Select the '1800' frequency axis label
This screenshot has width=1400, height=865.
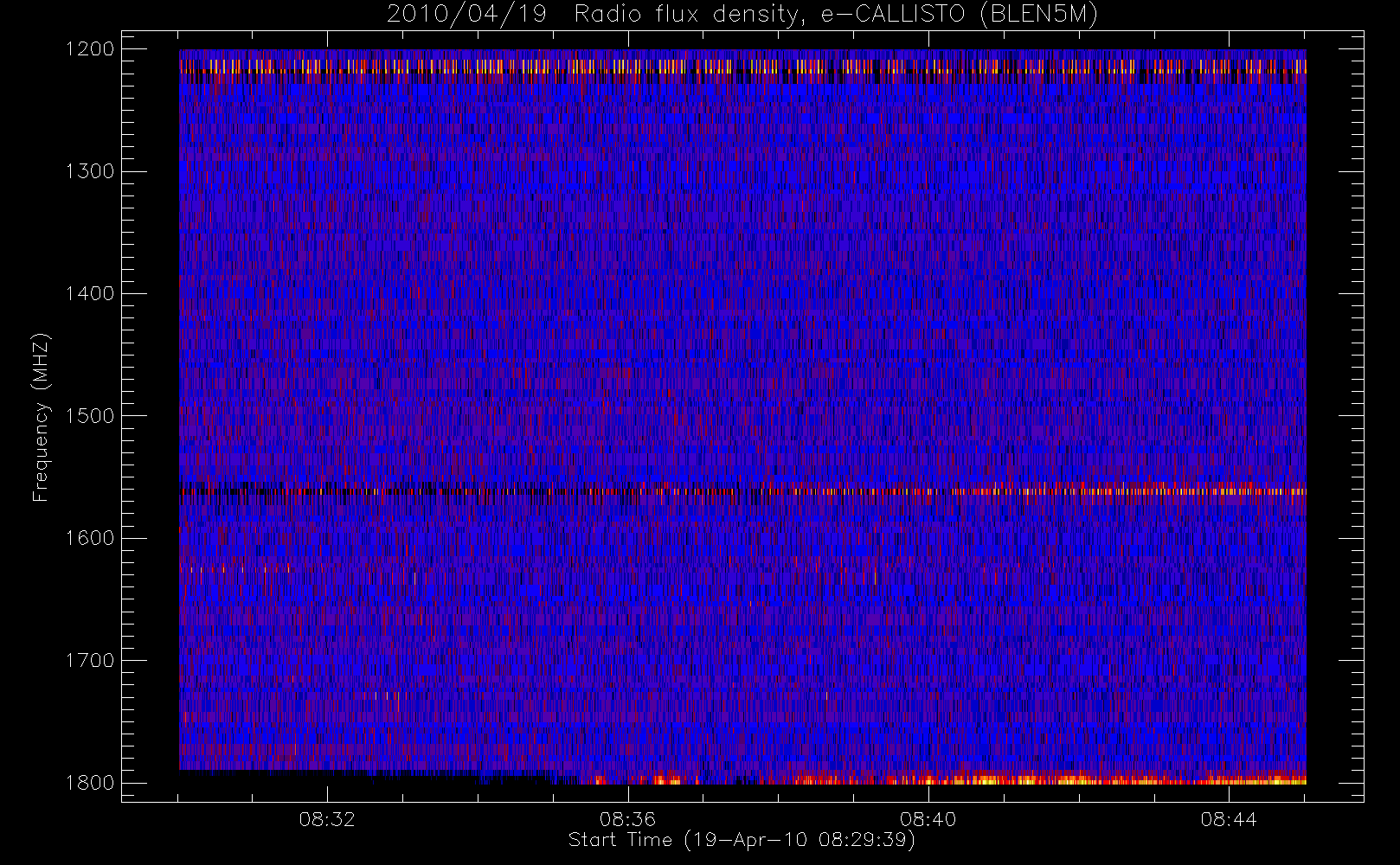(90, 783)
